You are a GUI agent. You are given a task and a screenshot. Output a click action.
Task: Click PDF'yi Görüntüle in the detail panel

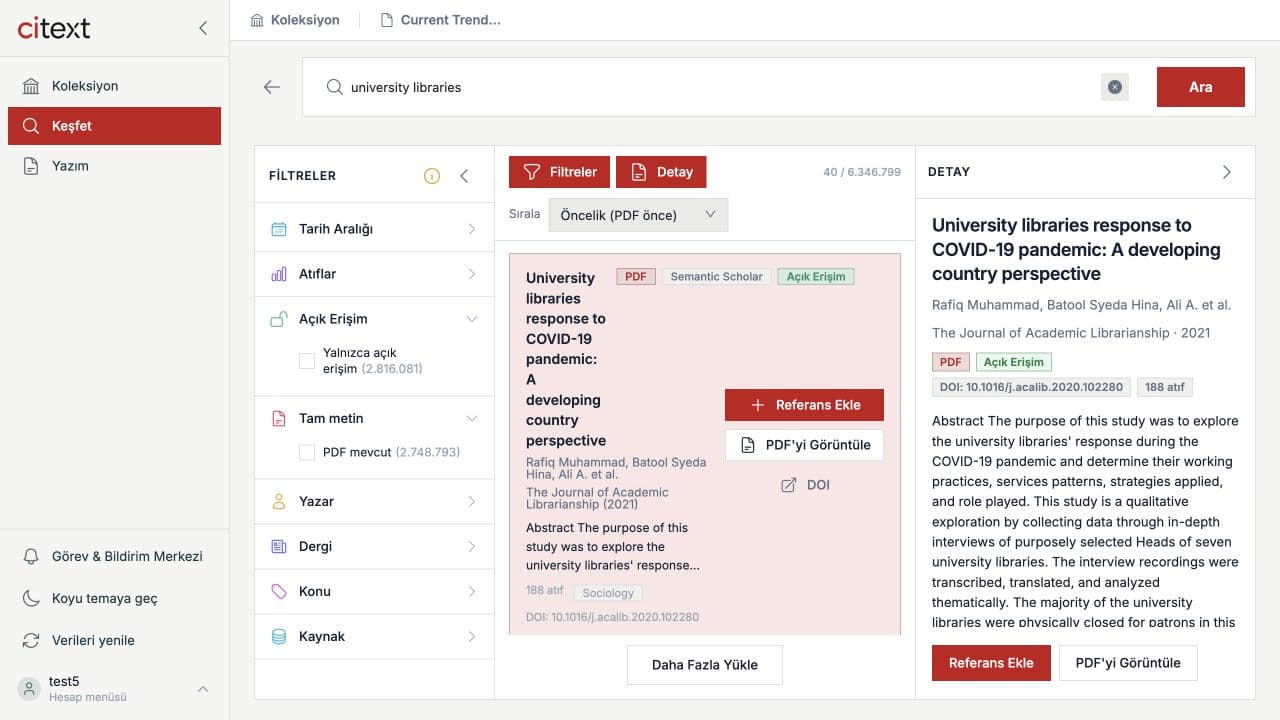click(1128, 663)
